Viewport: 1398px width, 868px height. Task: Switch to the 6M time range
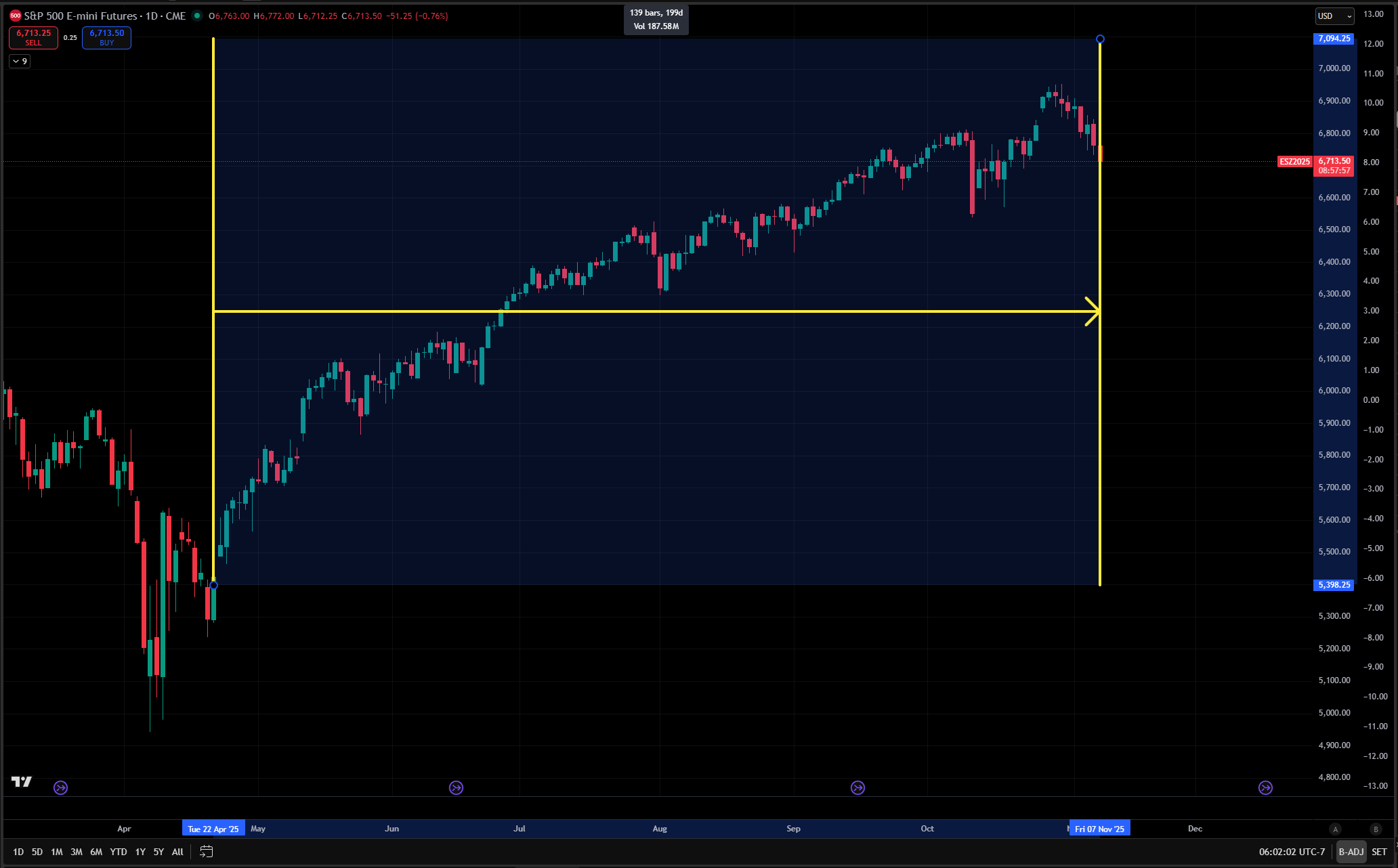[96, 852]
